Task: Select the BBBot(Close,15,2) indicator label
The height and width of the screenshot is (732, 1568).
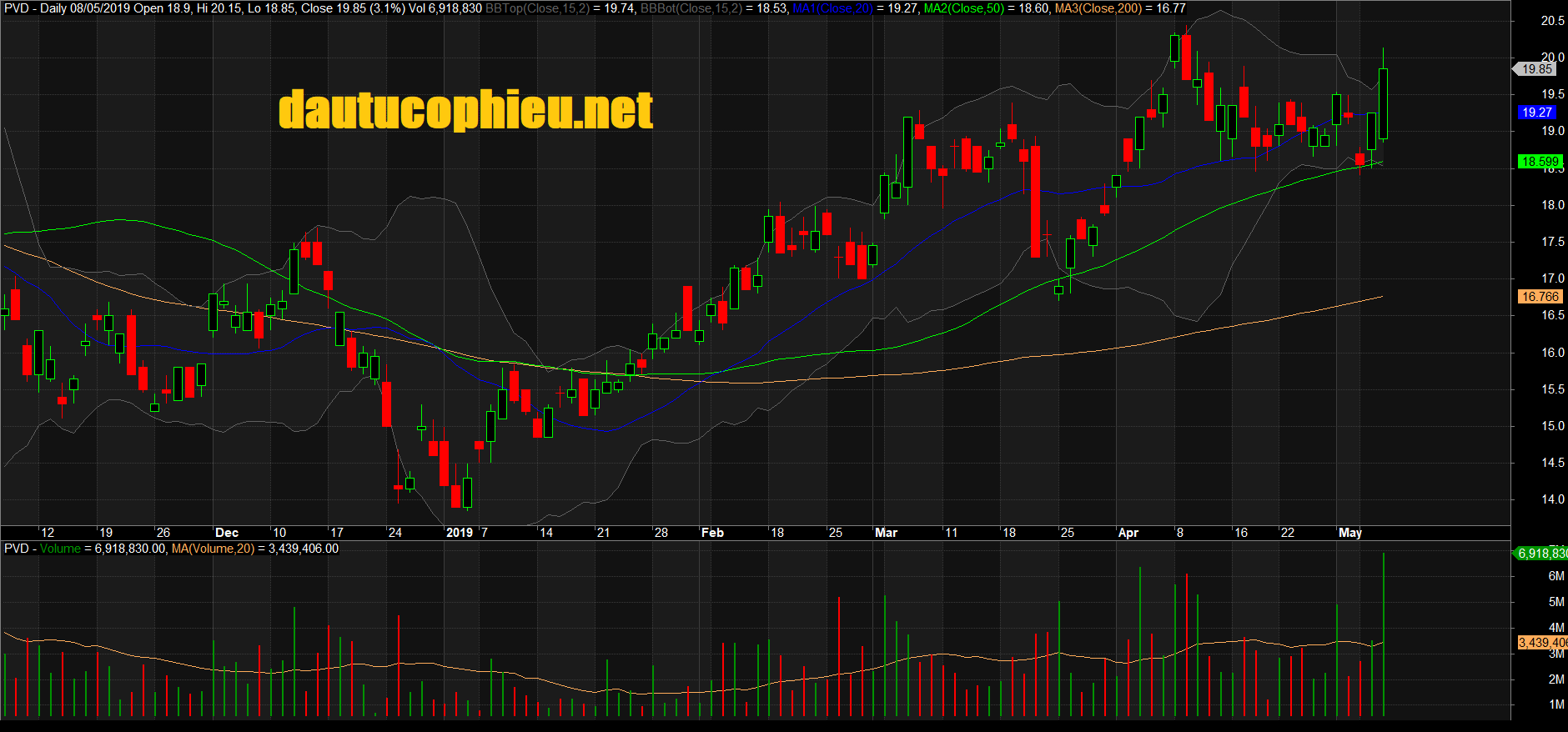Action: click(x=691, y=8)
